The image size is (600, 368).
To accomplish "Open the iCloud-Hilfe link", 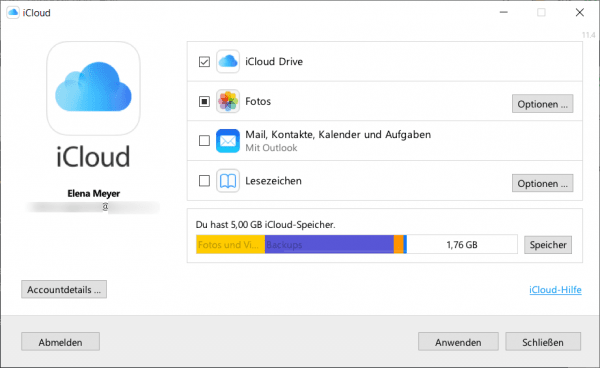I will 555,290.
